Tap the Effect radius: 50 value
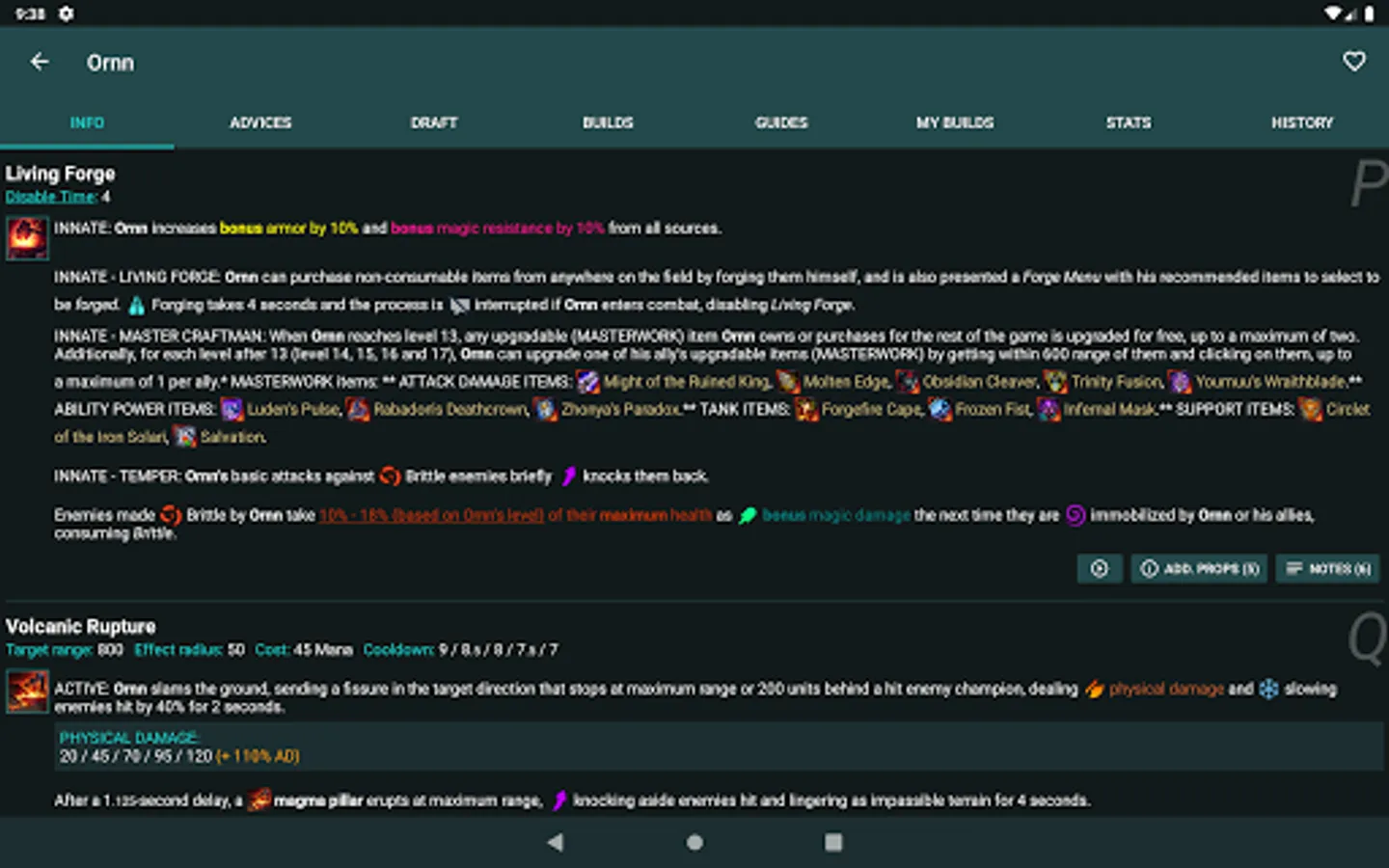Image resolution: width=1389 pixels, height=868 pixels. click(189, 650)
